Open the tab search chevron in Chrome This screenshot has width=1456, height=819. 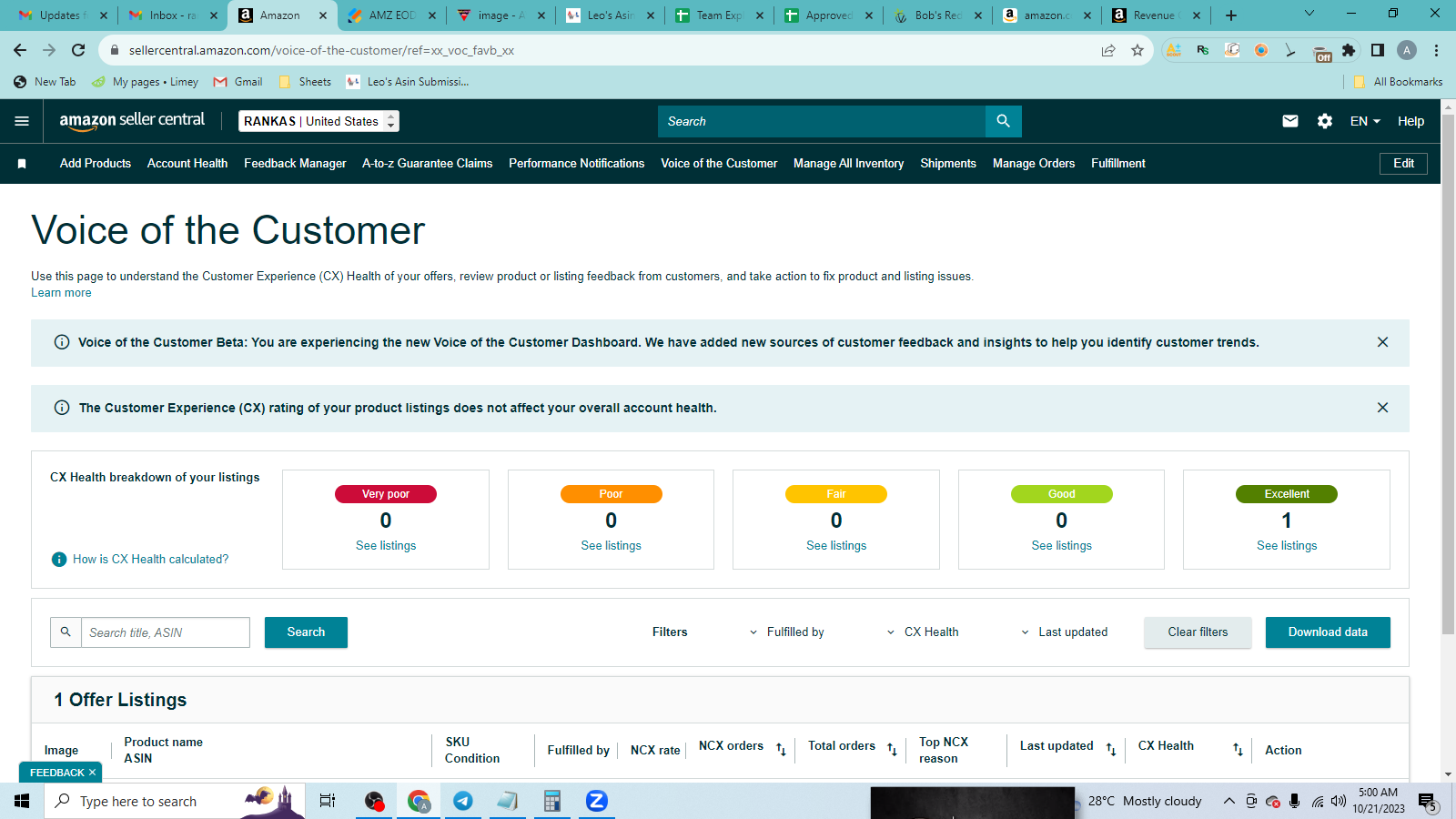pos(1309,14)
